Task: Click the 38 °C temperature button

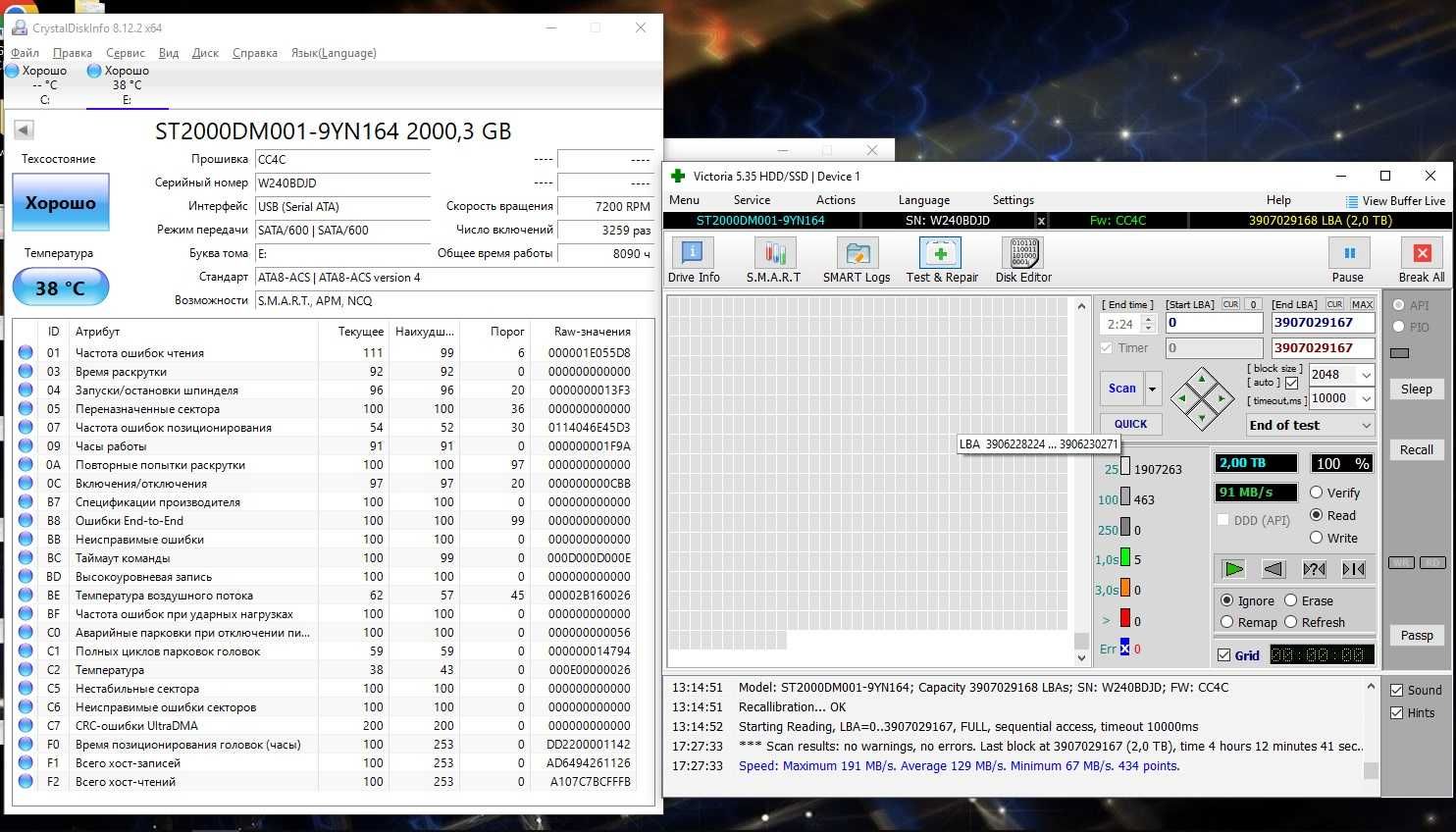Action: point(61,288)
